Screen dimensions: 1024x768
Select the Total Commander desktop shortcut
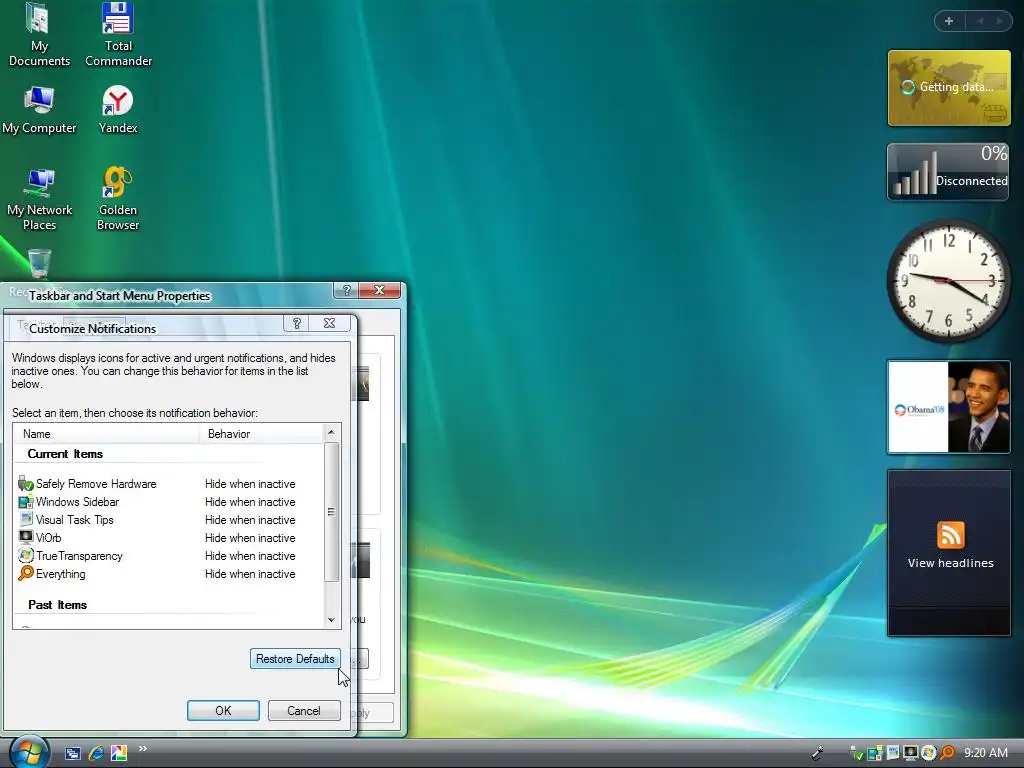(x=118, y=35)
